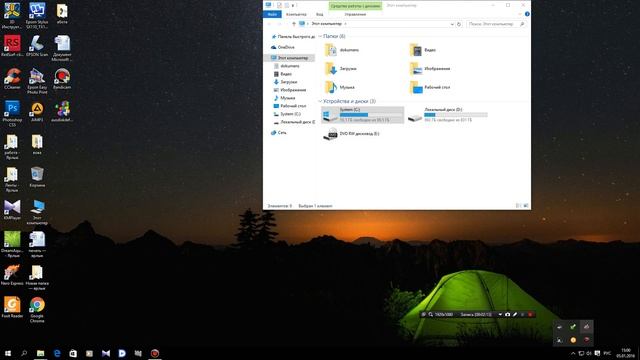Select Этот компьютер desktop icon
The width and height of the screenshot is (640, 360).
(37, 212)
